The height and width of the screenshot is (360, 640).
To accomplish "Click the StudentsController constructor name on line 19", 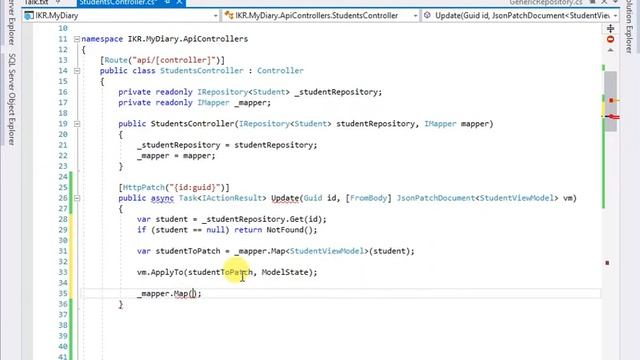I will click(193, 124).
